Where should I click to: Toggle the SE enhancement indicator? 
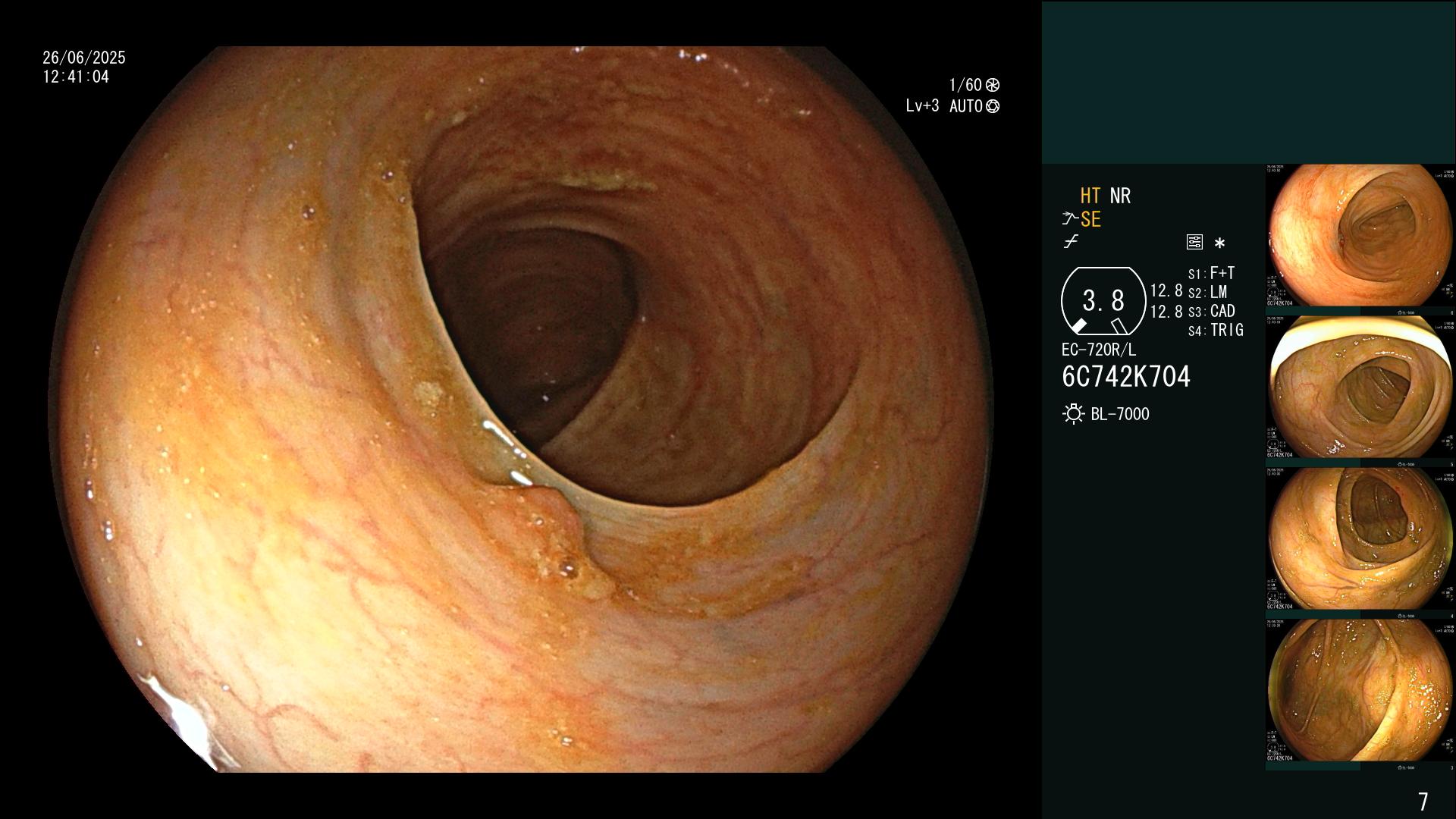point(1090,219)
